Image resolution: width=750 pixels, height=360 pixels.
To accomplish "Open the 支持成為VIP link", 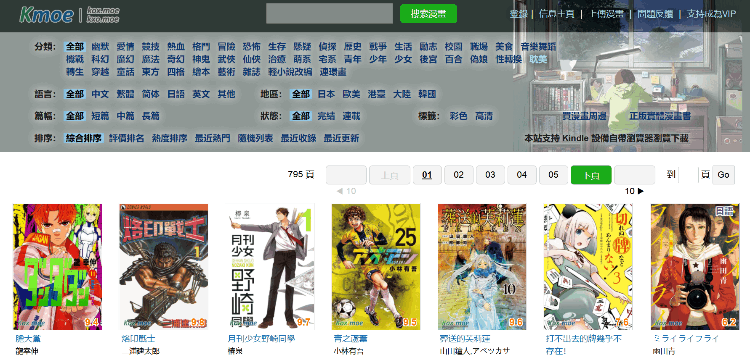I will click(711, 14).
